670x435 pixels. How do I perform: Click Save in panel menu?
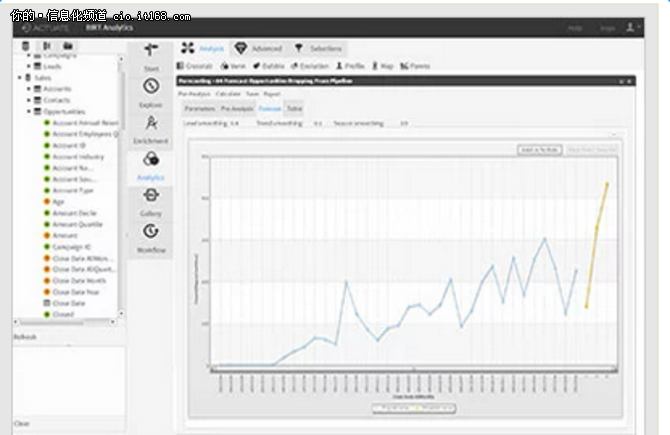[253, 94]
